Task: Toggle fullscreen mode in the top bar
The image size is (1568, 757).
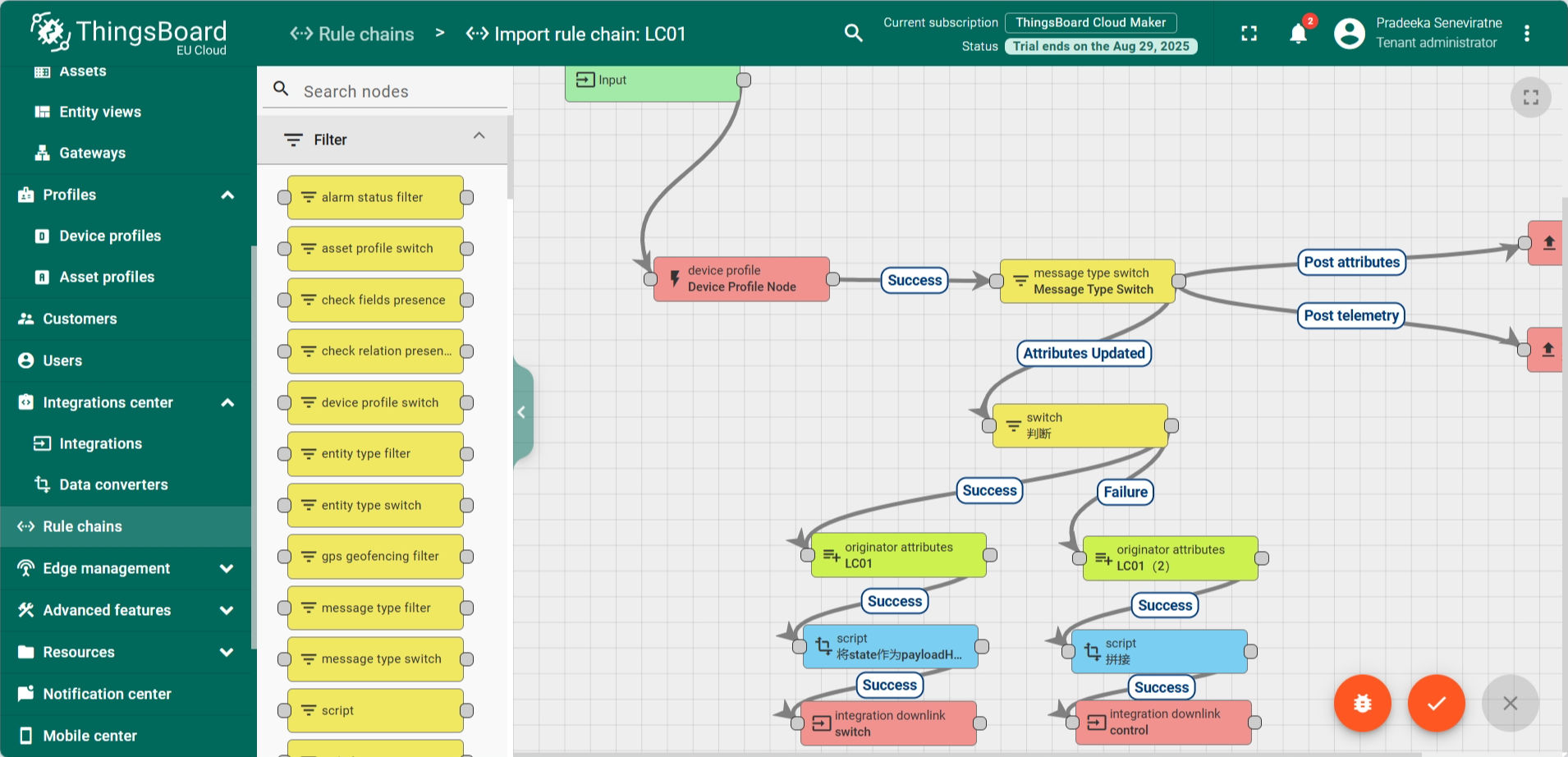Action: point(1249,33)
